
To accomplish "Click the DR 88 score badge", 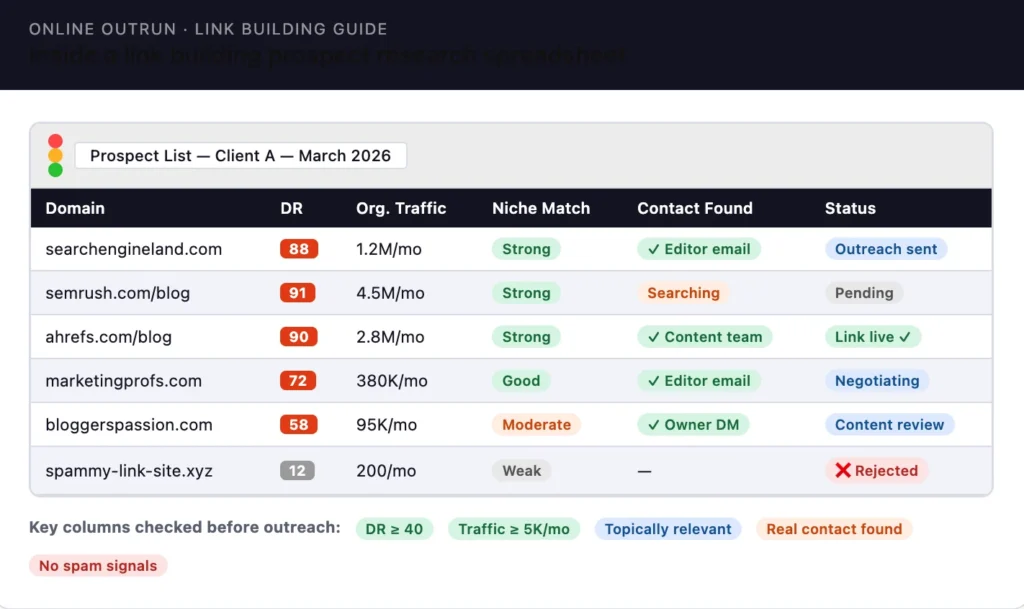I will (x=299, y=249).
